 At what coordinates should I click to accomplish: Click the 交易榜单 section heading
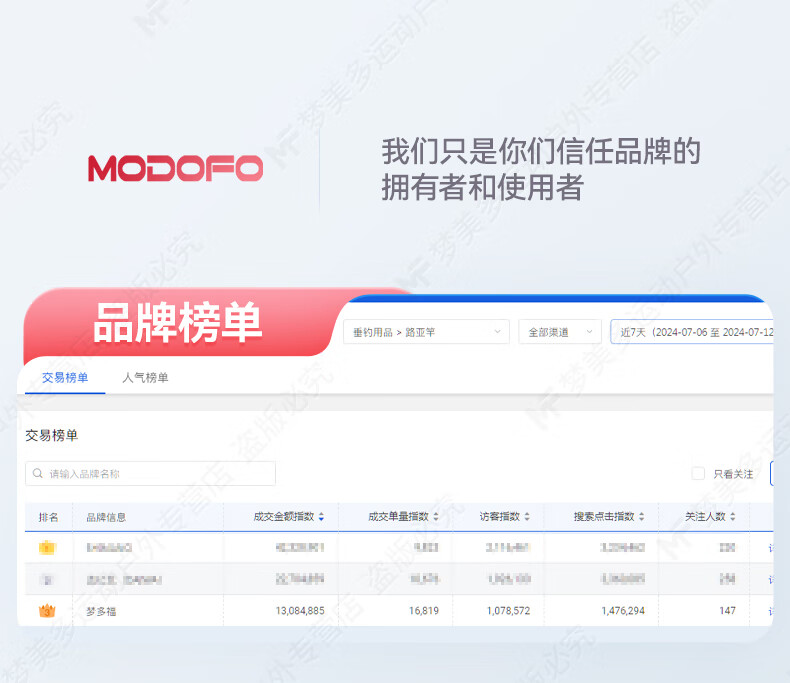(x=51, y=435)
